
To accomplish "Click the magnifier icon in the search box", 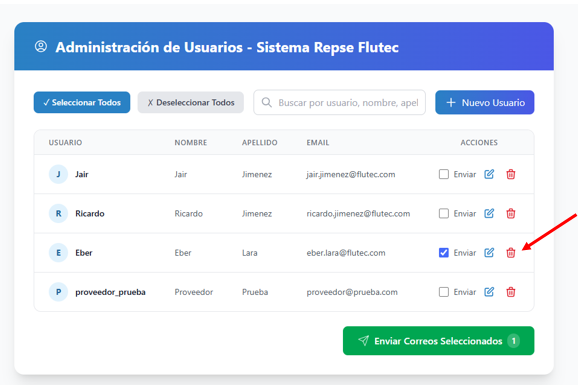I will point(267,102).
